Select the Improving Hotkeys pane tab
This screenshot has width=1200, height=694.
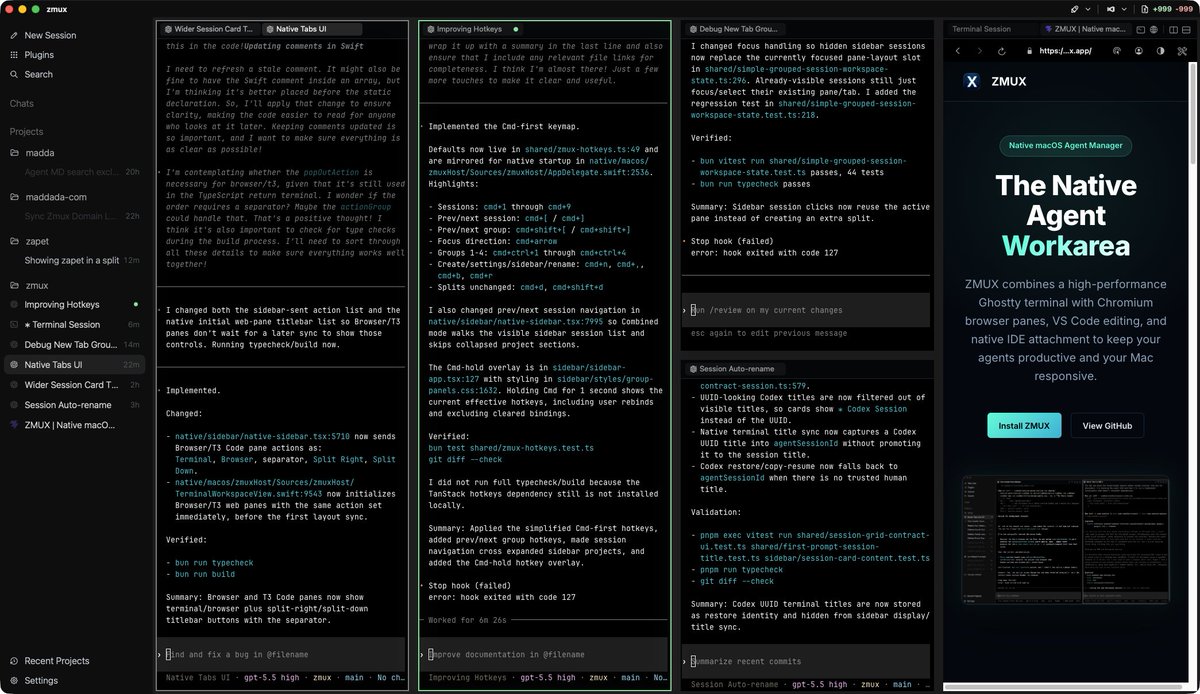tap(470, 29)
